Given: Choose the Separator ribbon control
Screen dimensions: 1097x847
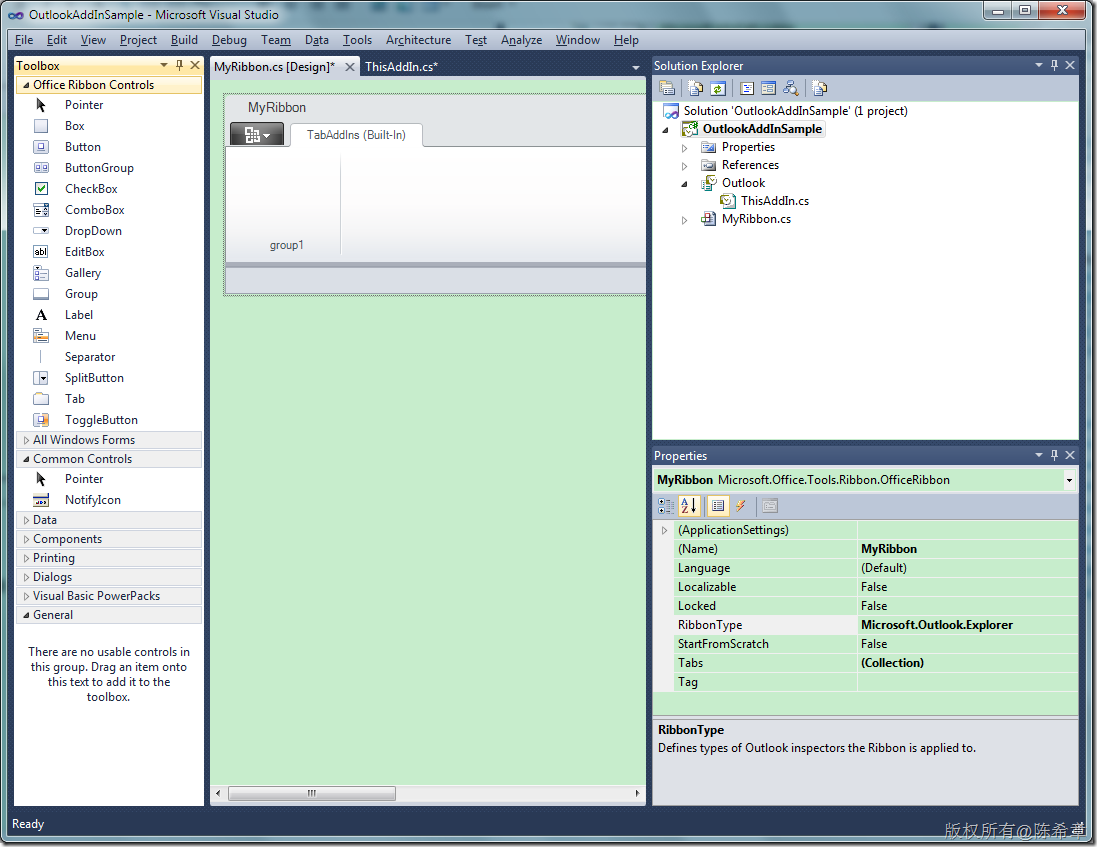Looking at the screenshot, I should click(x=90, y=357).
